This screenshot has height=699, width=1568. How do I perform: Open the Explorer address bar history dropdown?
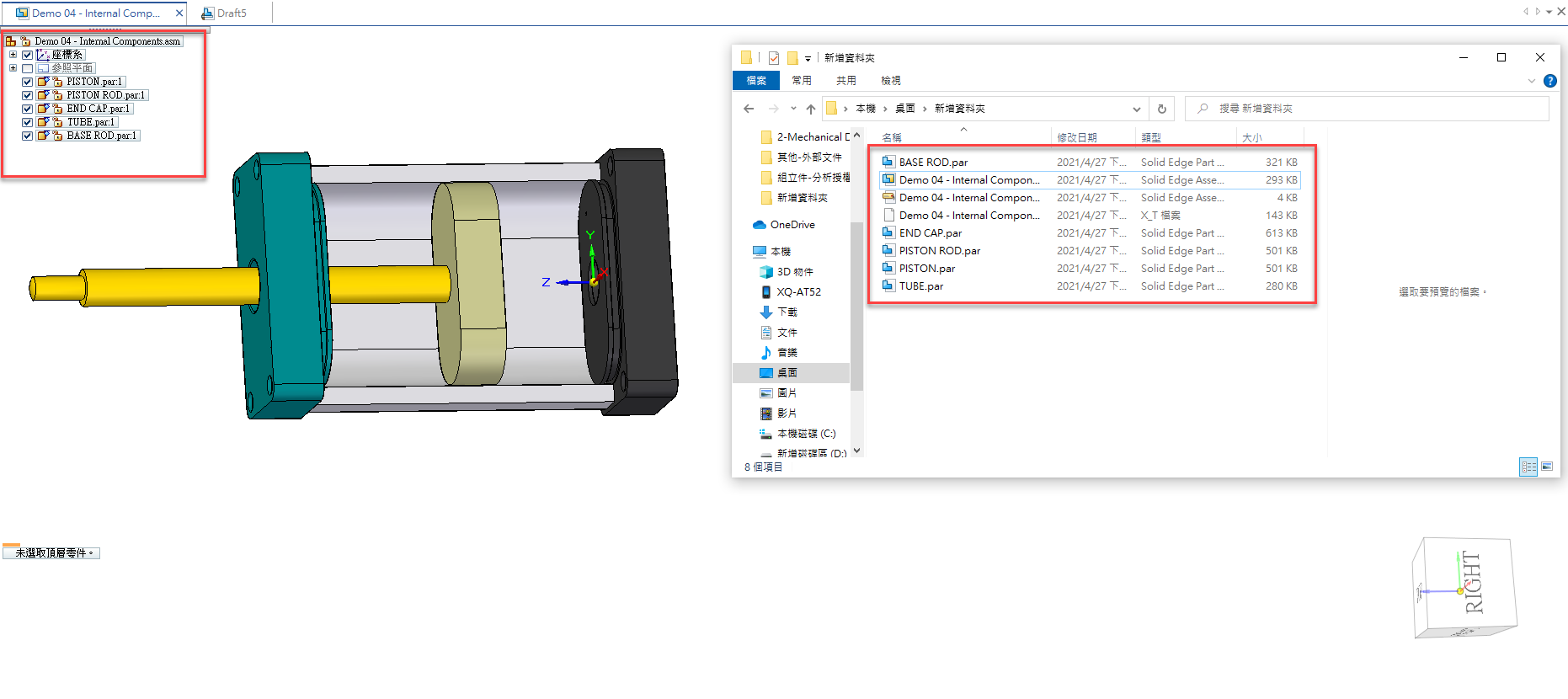coord(1137,109)
